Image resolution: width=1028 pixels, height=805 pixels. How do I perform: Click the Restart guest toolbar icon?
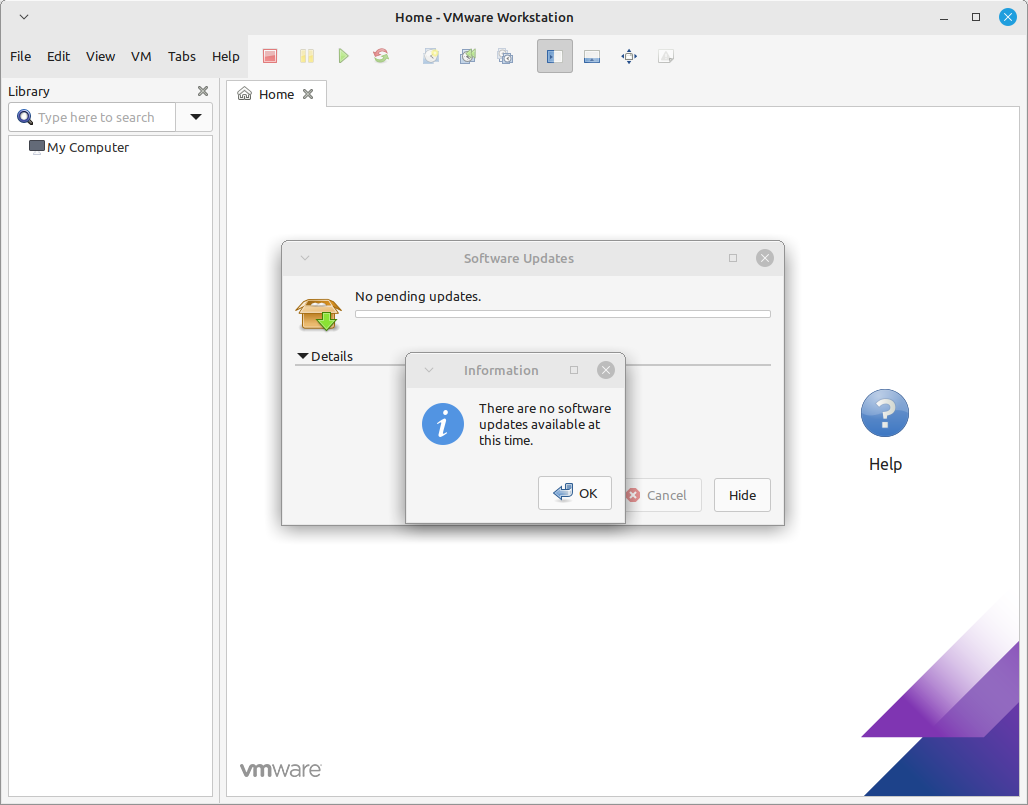381,56
